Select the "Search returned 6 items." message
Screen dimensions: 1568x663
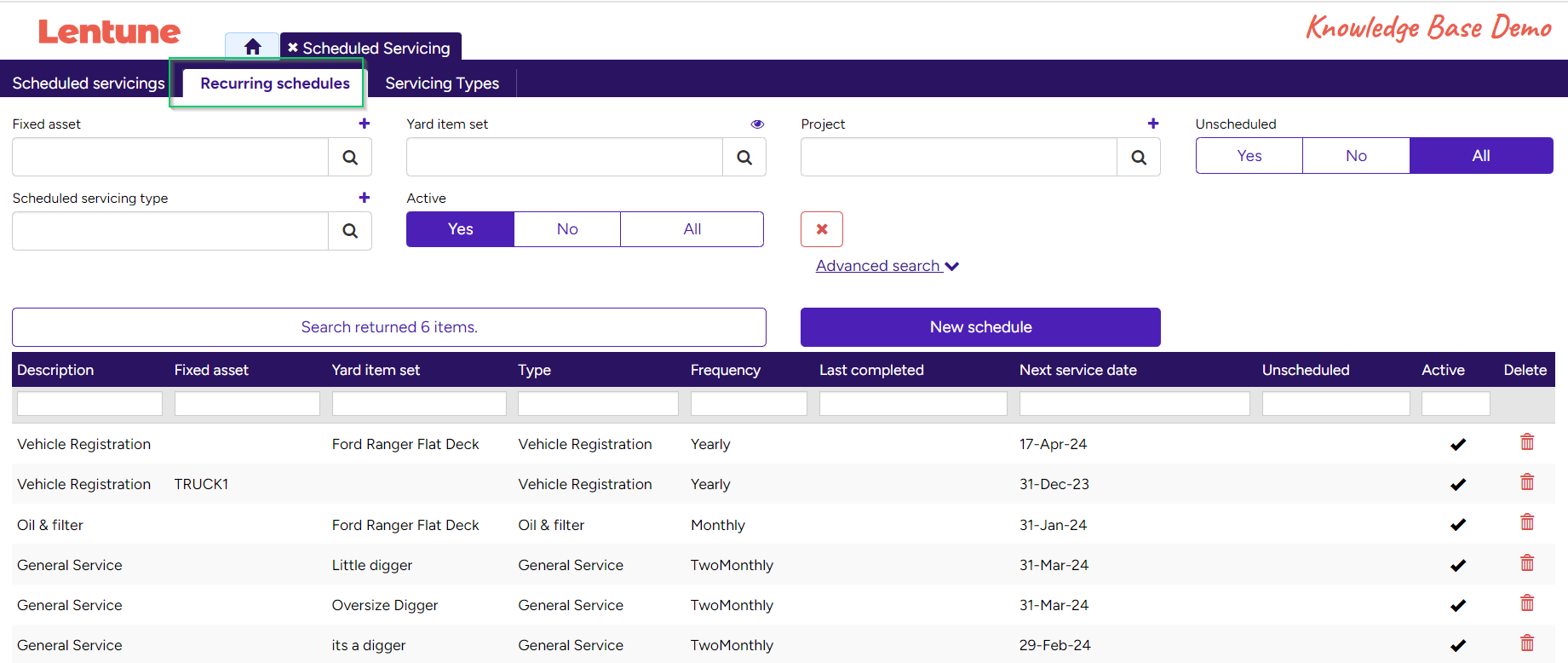(x=389, y=327)
